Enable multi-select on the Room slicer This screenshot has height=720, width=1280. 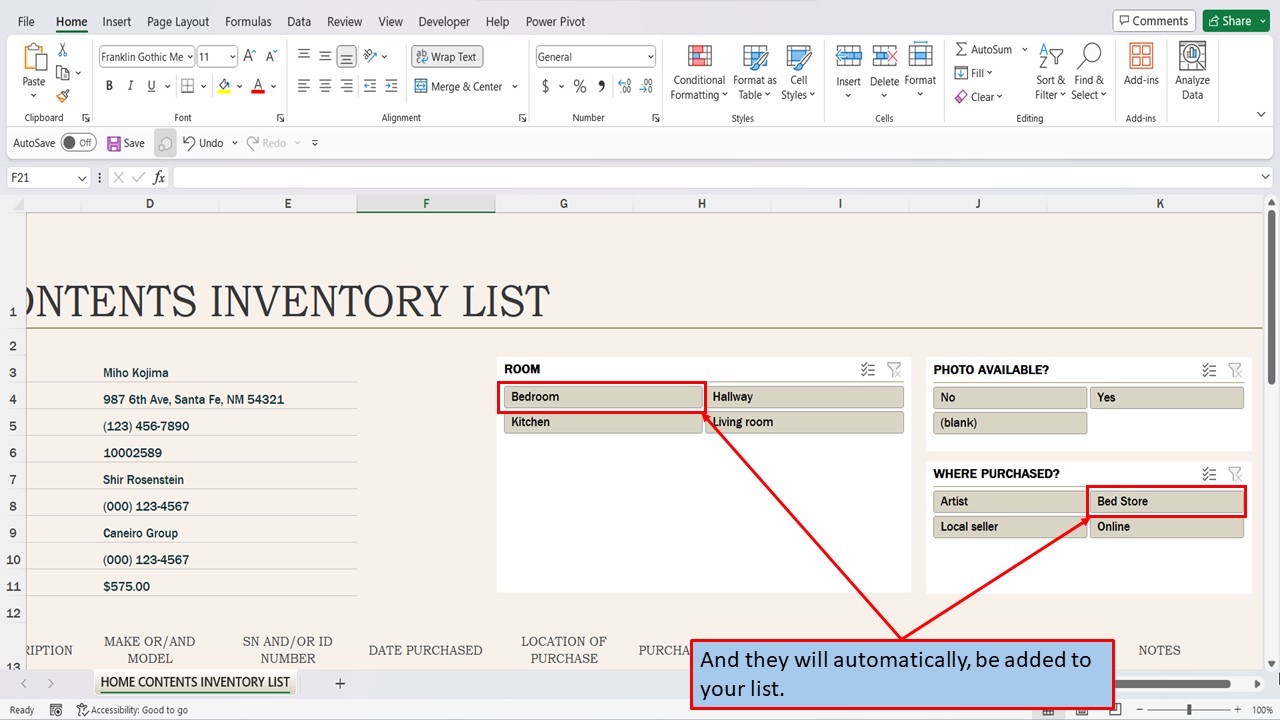coord(867,369)
